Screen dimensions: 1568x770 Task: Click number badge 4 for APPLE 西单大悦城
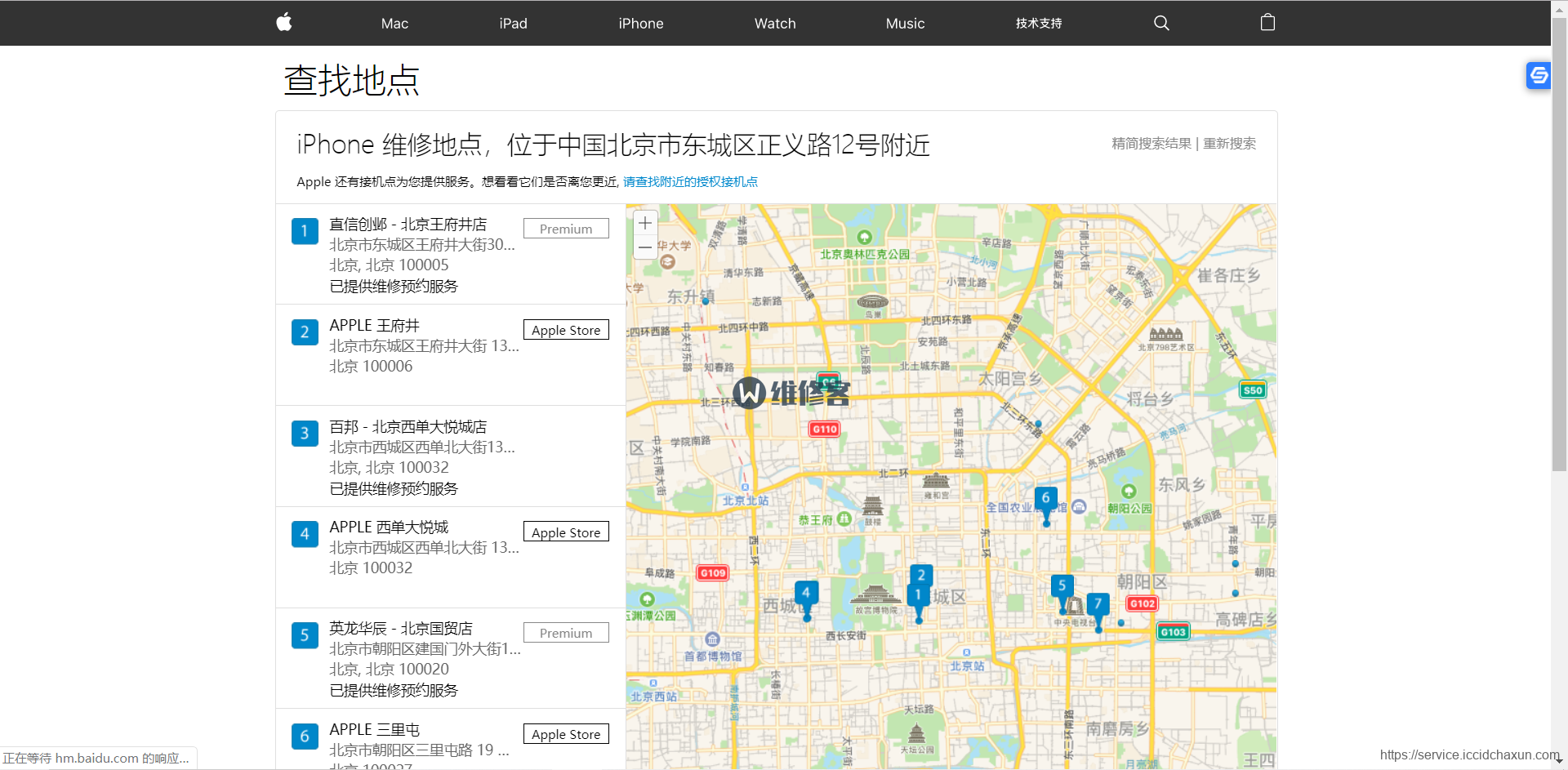(x=305, y=534)
